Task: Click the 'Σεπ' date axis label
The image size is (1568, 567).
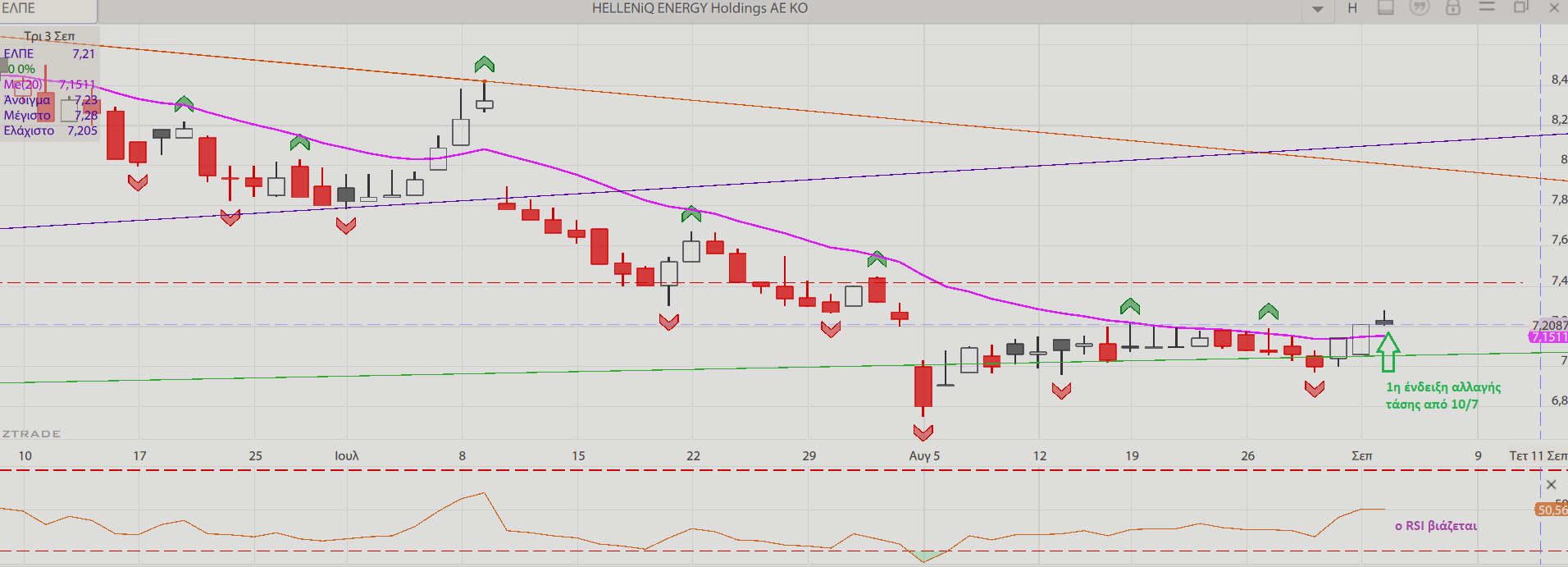Action: [x=1362, y=455]
